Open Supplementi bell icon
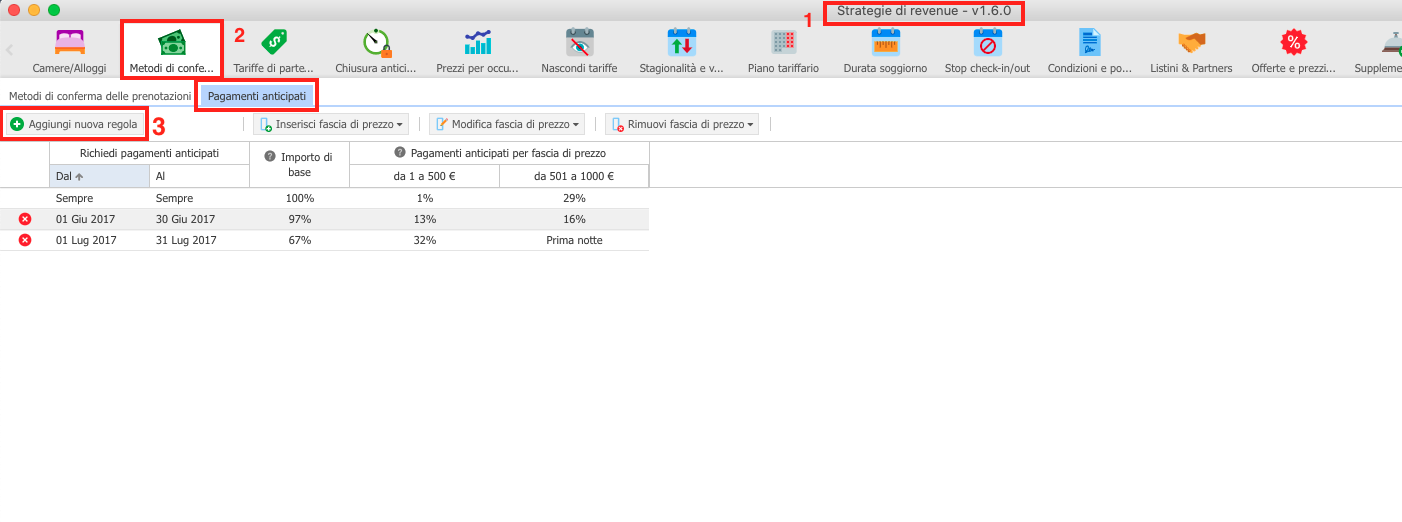Screen dimensions: 1402x522 pyautogui.click(x=1392, y=42)
